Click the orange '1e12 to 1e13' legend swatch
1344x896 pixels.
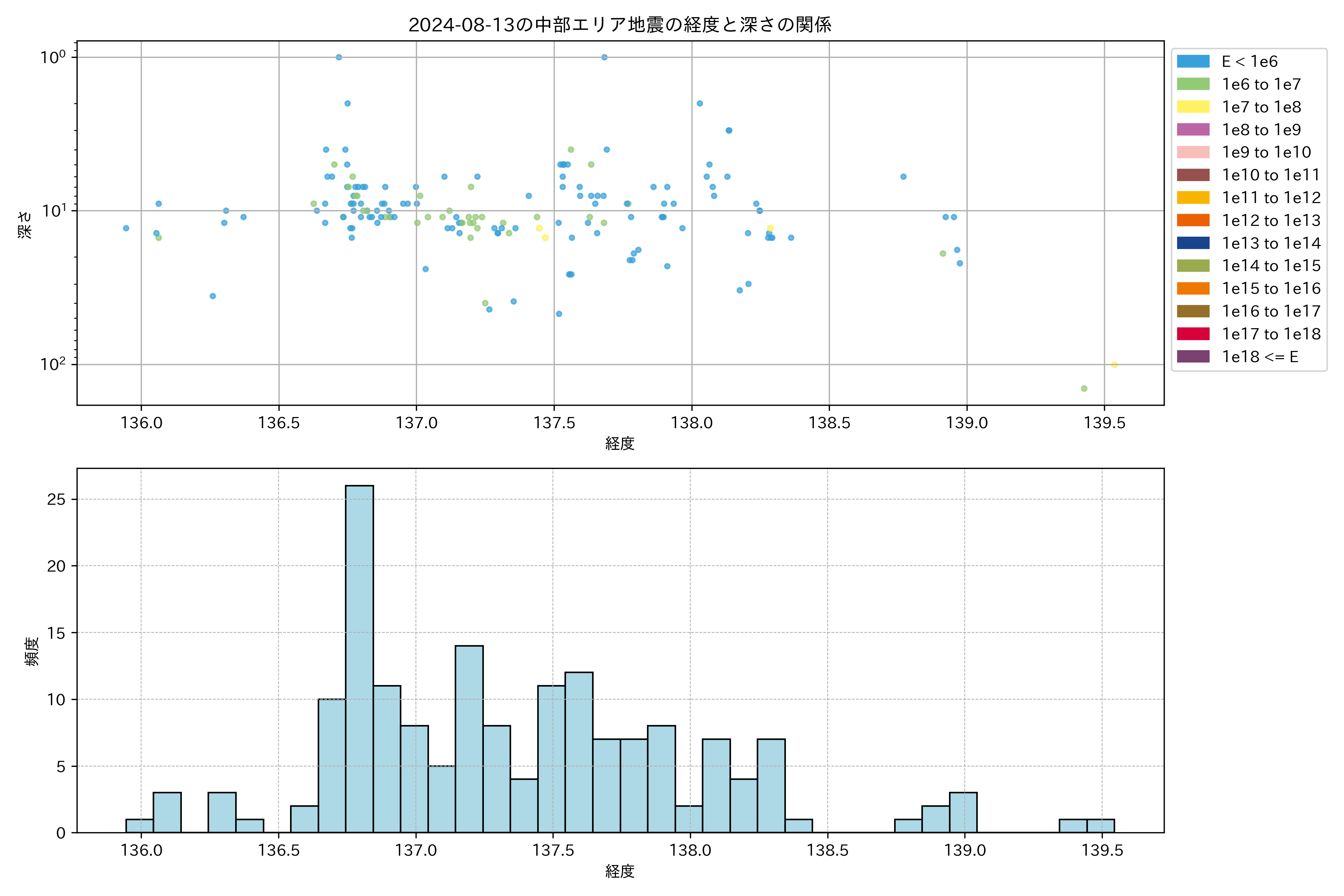click(x=1193, y=221)
